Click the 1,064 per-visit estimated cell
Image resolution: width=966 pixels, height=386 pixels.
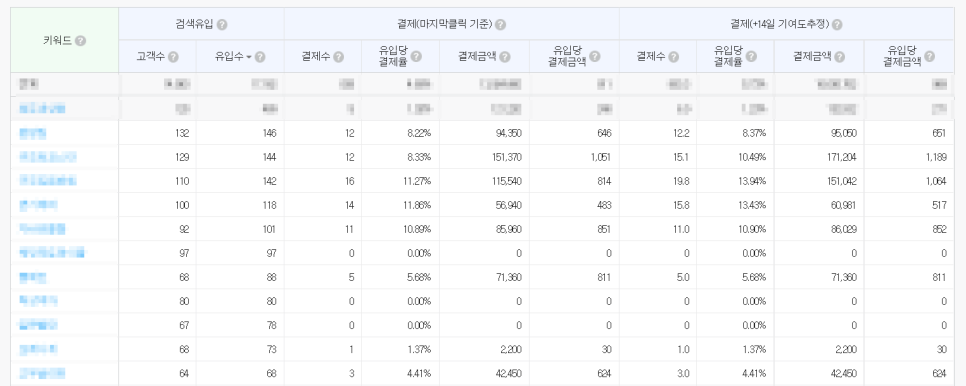tap(909, 181)
